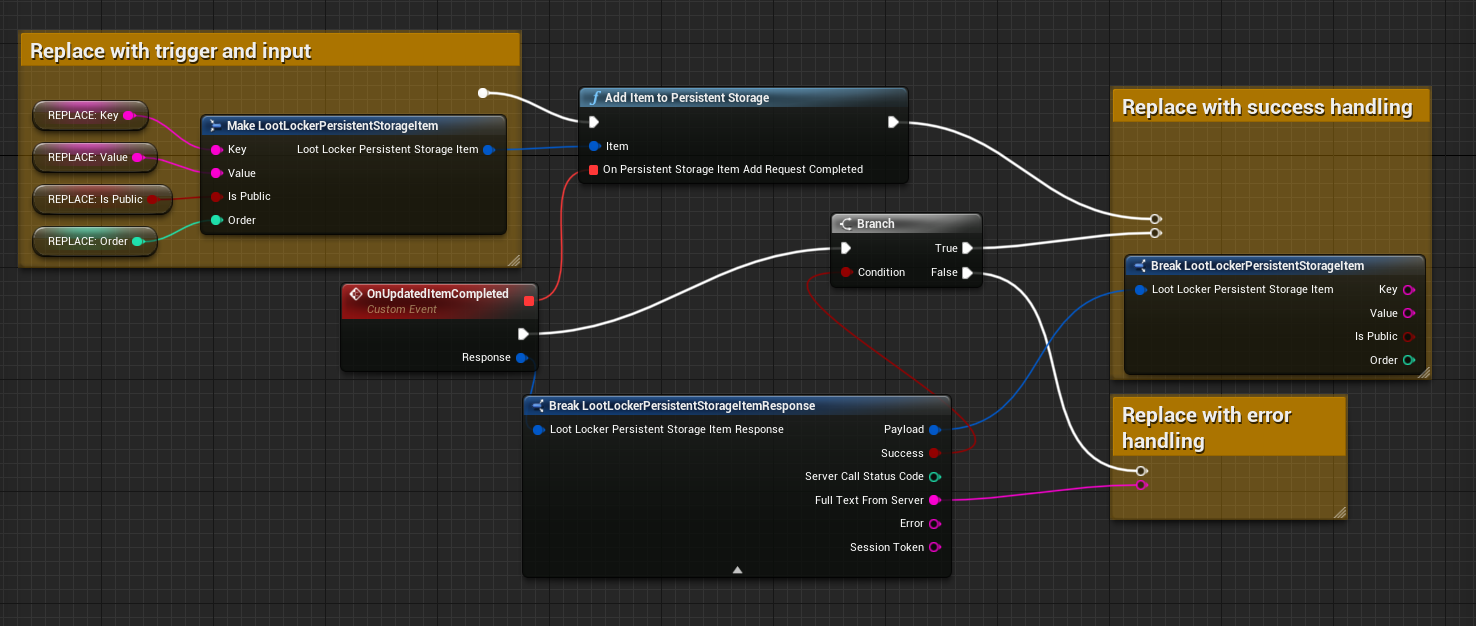The width and height of the screenshot is (1476, 626).
Task: Select the REPLACE: Order variable node
Action: coord(85,241)
